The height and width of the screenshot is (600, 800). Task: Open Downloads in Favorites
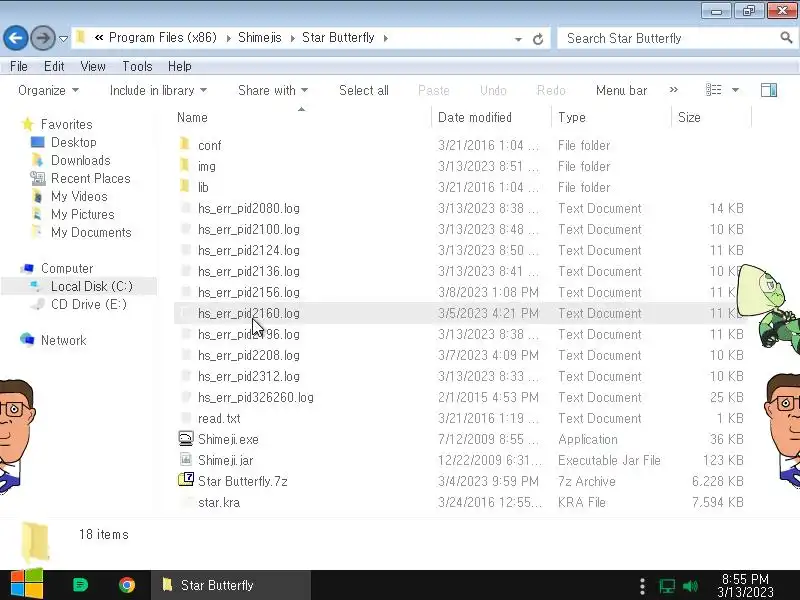pyautogui.click(x=81, y=160)
